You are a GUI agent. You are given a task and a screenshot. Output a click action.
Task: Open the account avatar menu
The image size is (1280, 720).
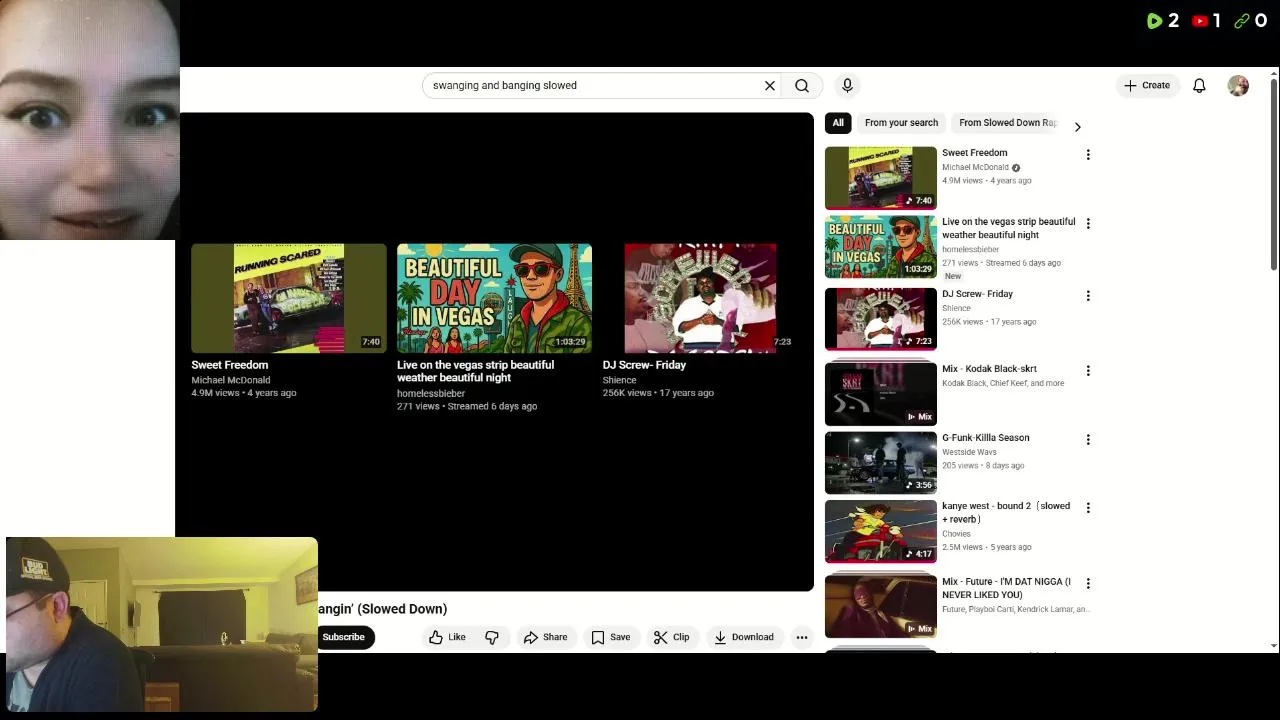pyautogui.click(x=1238, y=86)
